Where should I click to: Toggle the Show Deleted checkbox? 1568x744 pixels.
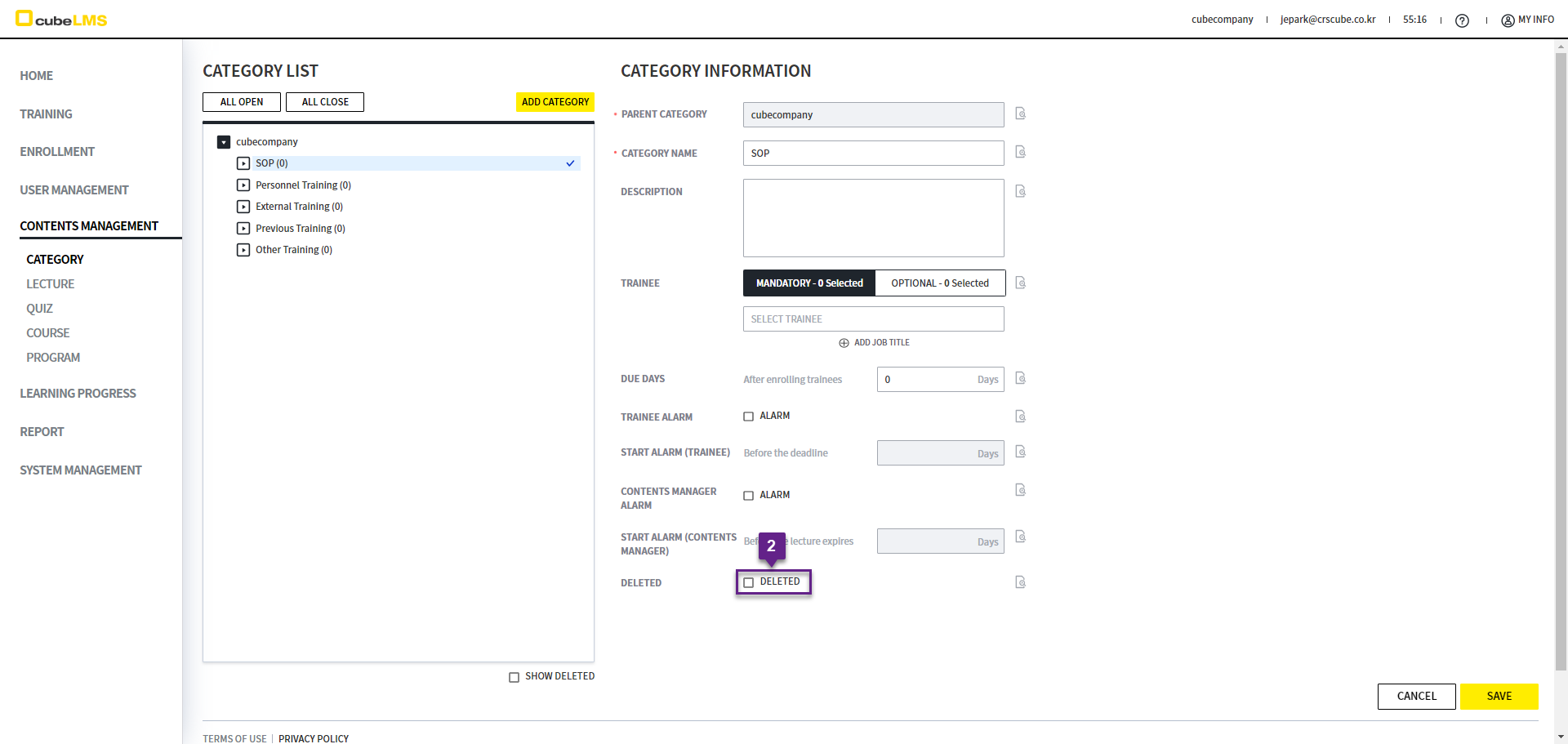coord(514,677)
